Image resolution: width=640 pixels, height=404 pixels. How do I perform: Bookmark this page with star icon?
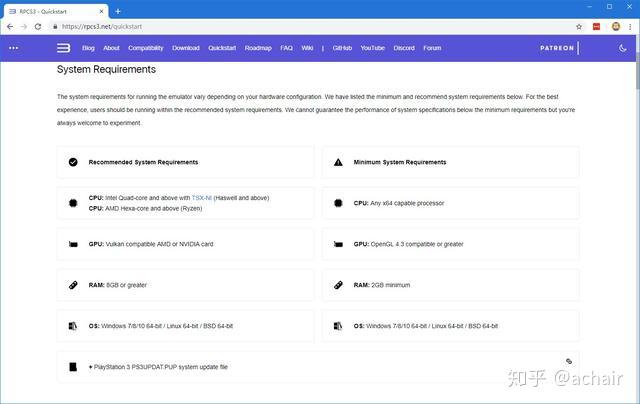tap(579, 26)
